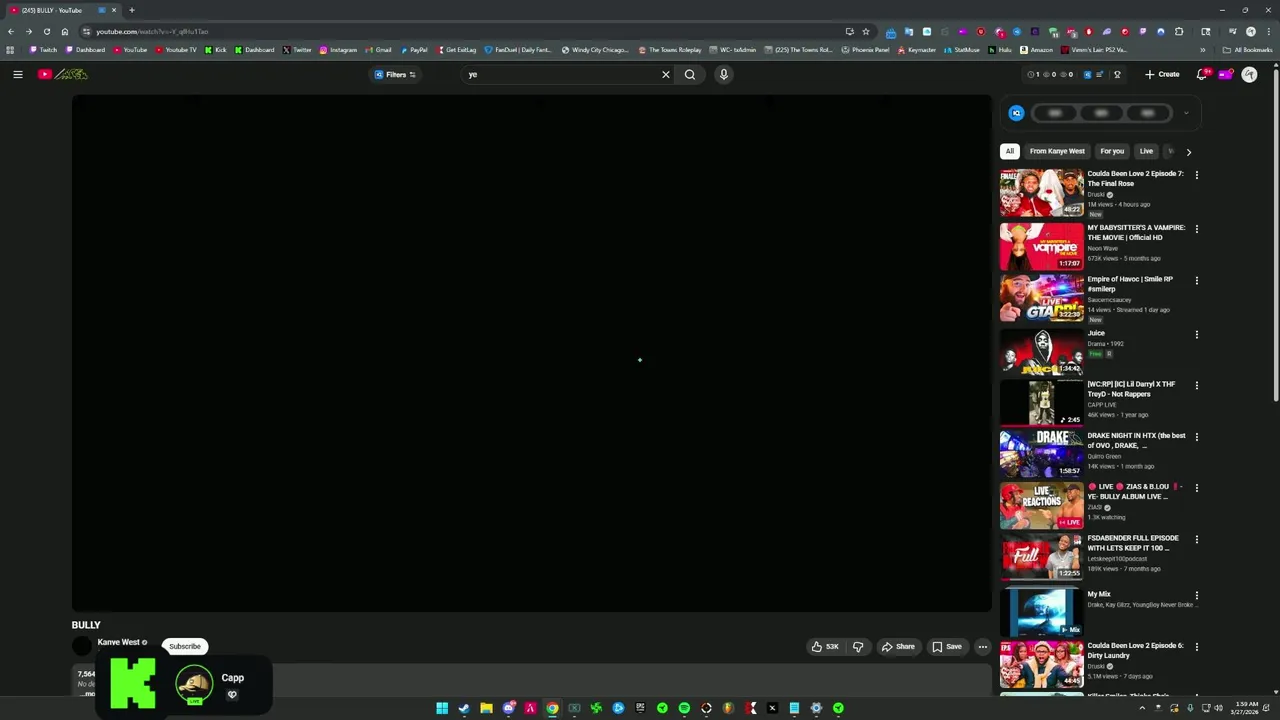Open options for FSDABENDER full episode
Viewport: 1280px width, 720px height.
tap(1196, 540)
